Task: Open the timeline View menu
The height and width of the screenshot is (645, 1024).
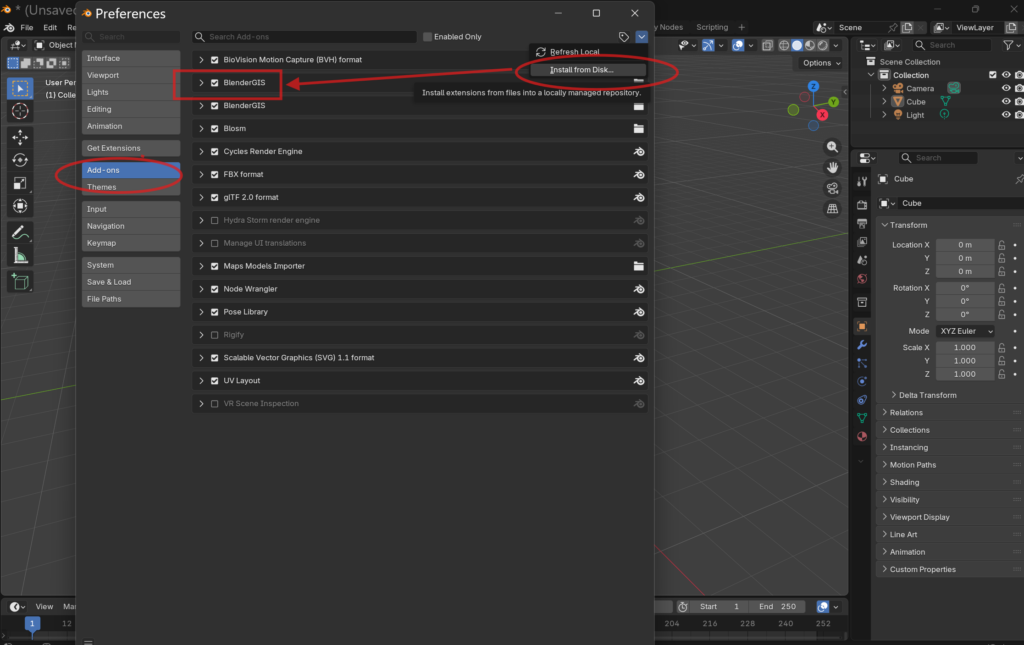Action: coord(44,606)
